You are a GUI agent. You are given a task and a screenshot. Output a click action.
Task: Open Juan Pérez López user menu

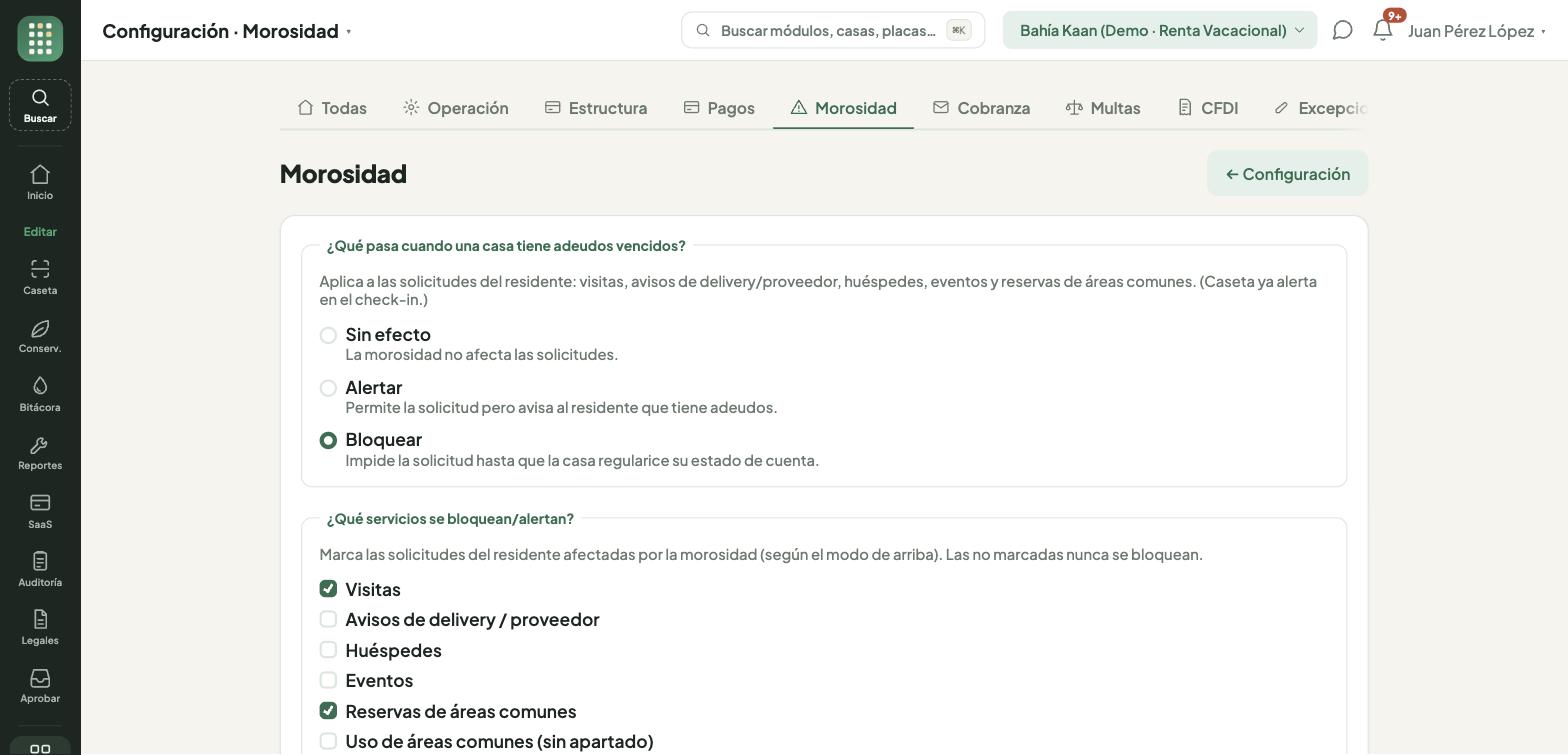click(x=1477, y=31)
